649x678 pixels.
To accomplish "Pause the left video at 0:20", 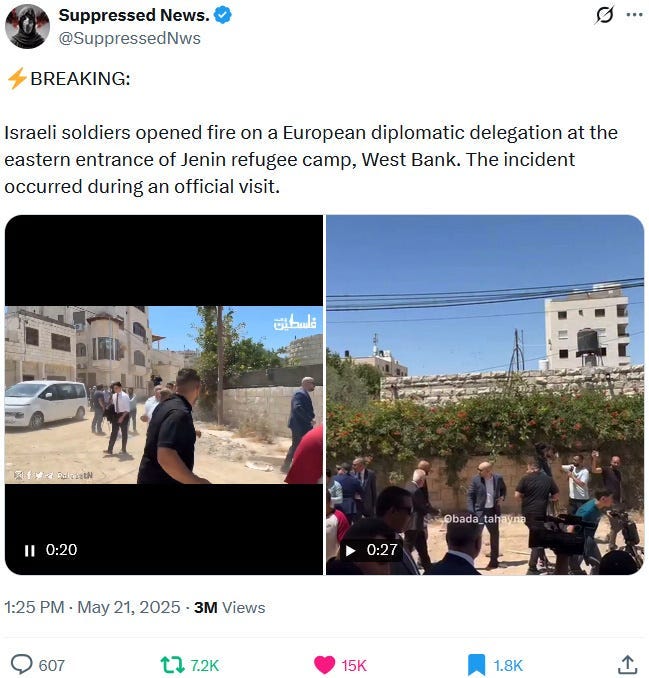I will click(x=29, y=550).
